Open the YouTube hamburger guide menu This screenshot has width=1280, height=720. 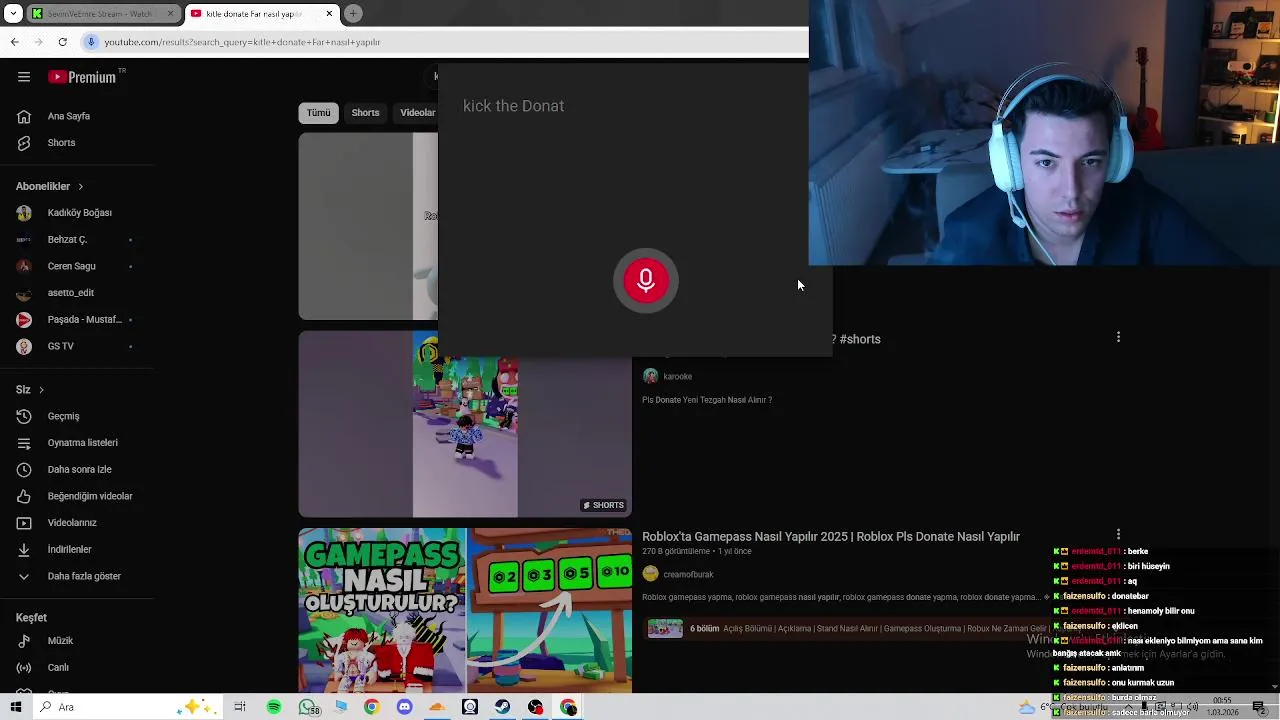24,77
